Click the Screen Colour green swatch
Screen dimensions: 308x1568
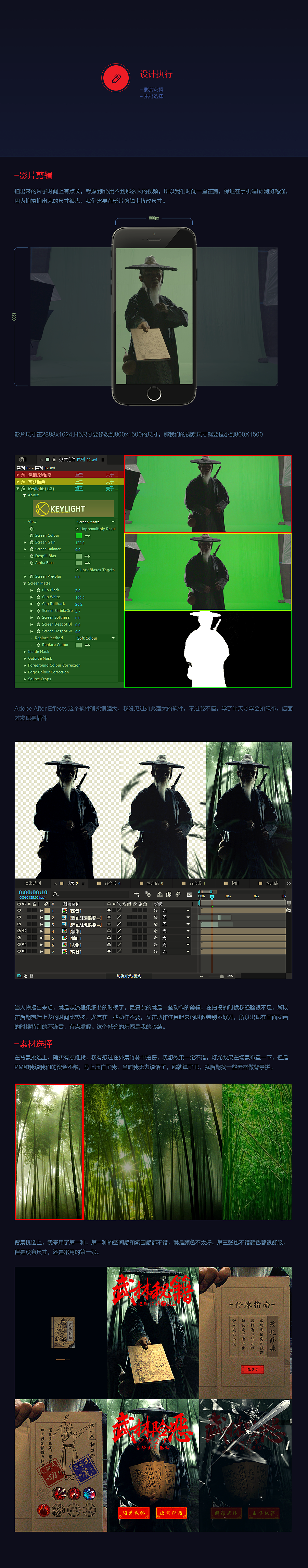(x=79, y=536)
